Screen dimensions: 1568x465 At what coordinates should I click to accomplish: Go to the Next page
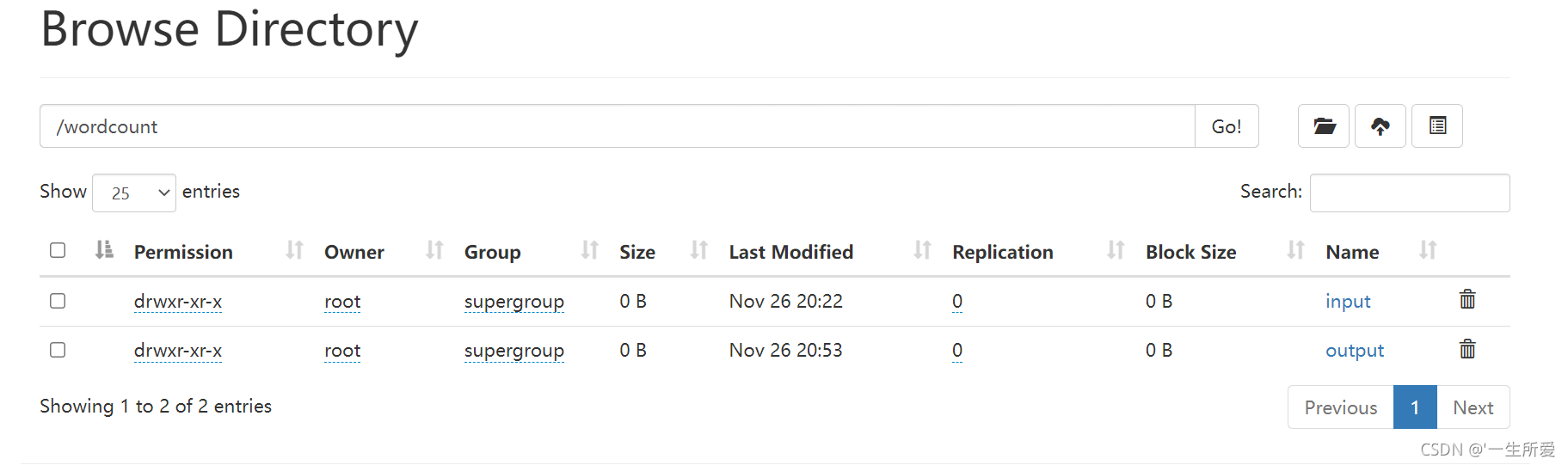[x=1473, y=407]
